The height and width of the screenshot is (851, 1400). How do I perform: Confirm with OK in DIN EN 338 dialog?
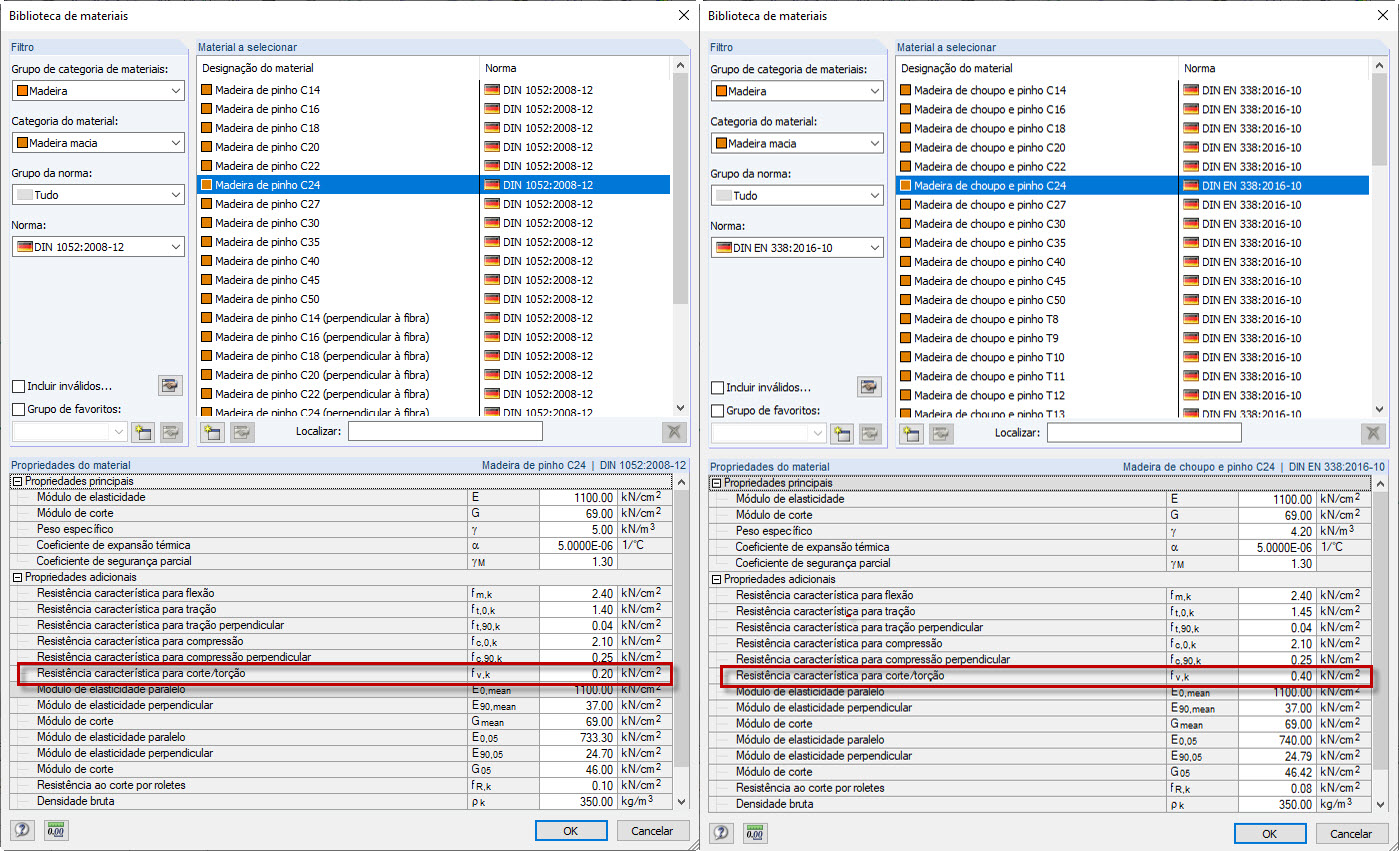(x=1270, y=833)
